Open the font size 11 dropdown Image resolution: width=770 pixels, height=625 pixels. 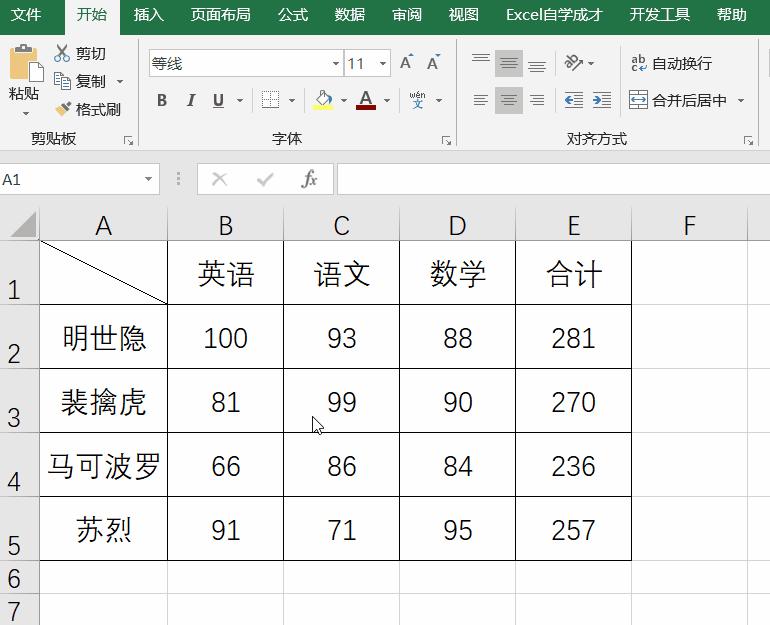tap(383, 63)
